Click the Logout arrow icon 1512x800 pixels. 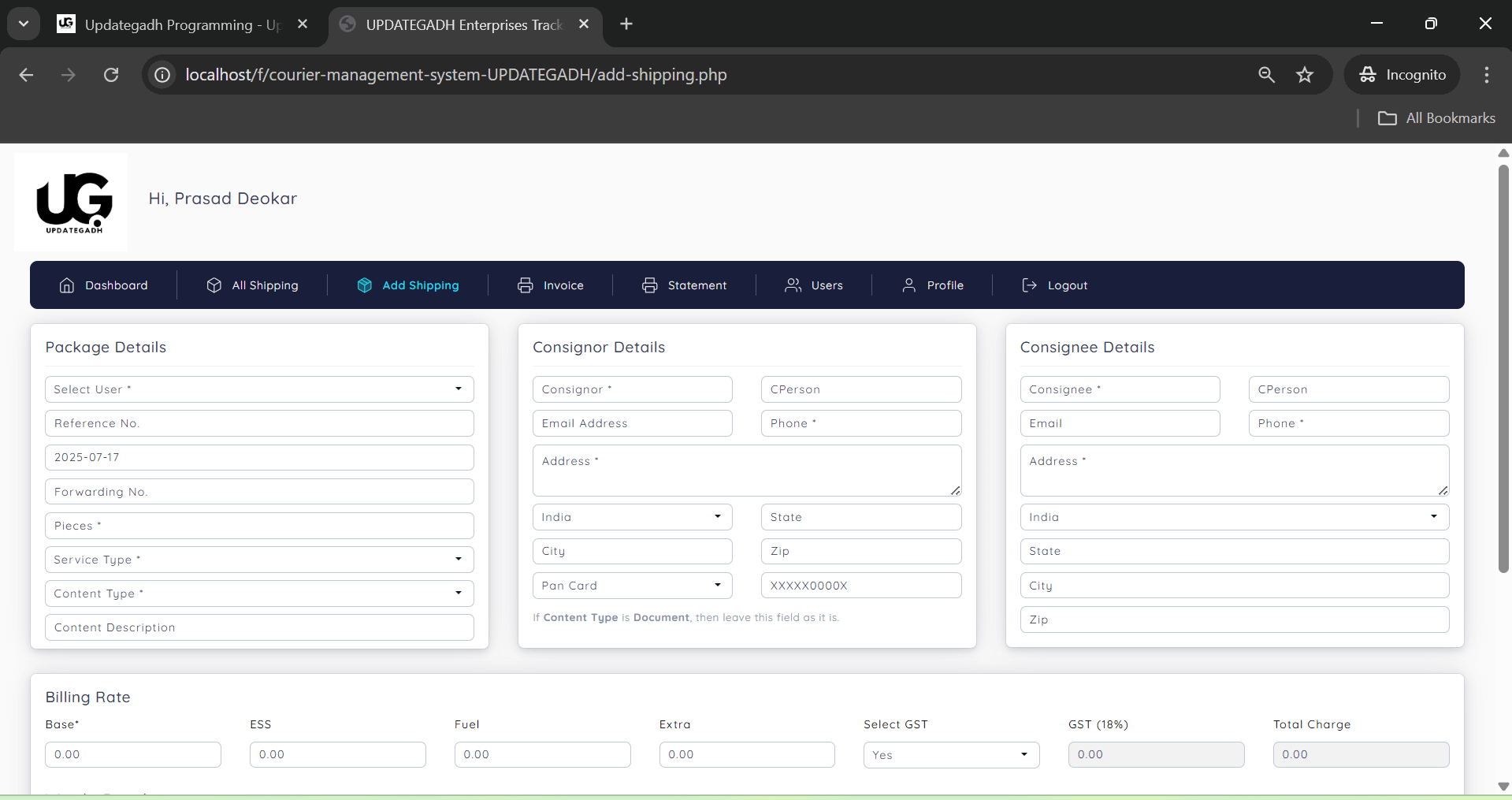(x=1029, y=285)
